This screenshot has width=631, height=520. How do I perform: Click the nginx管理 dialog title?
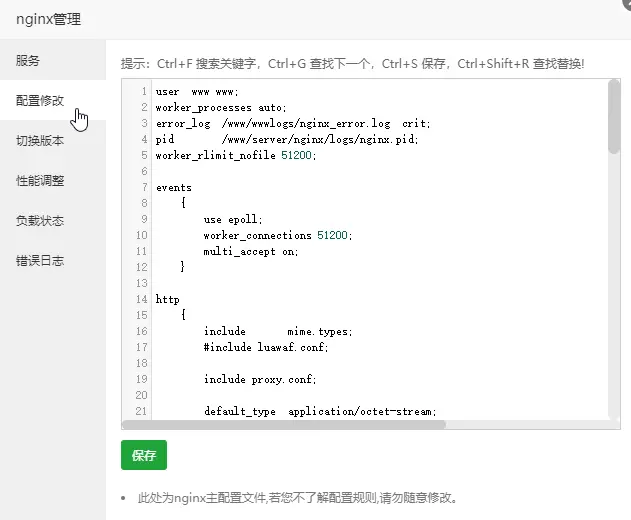[x=48, y=19]
